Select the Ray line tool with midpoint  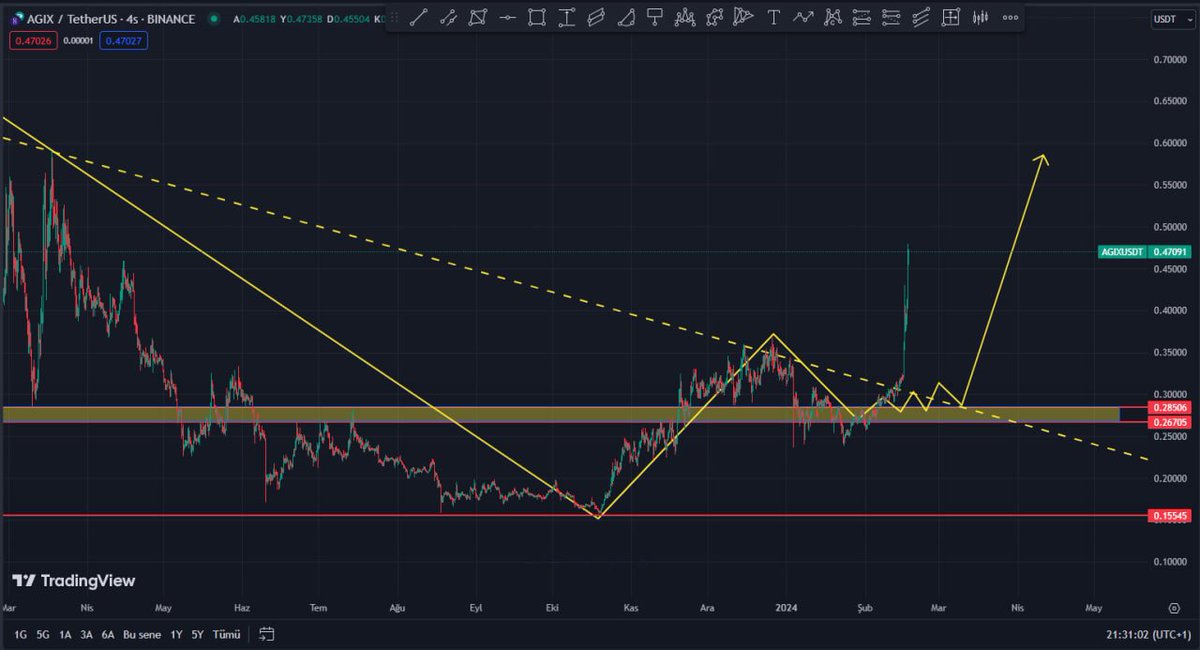[x=449, y=17]
